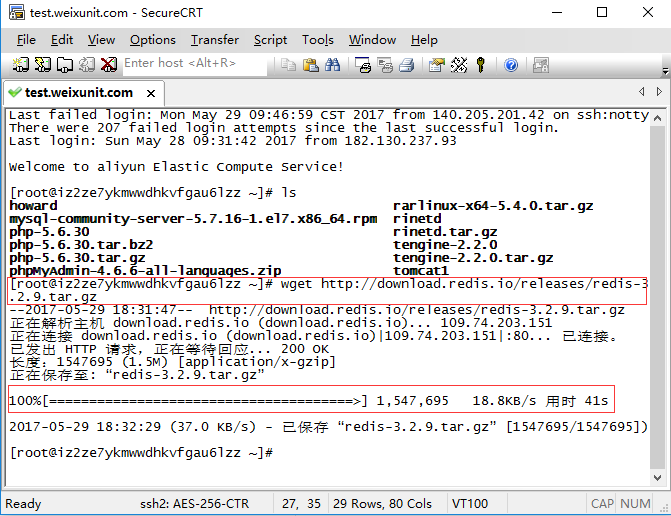Image resolution: width=671 pixels, height=516 pixels.
Task: Click the Find binoculars icon
Action: pos(333,65)
